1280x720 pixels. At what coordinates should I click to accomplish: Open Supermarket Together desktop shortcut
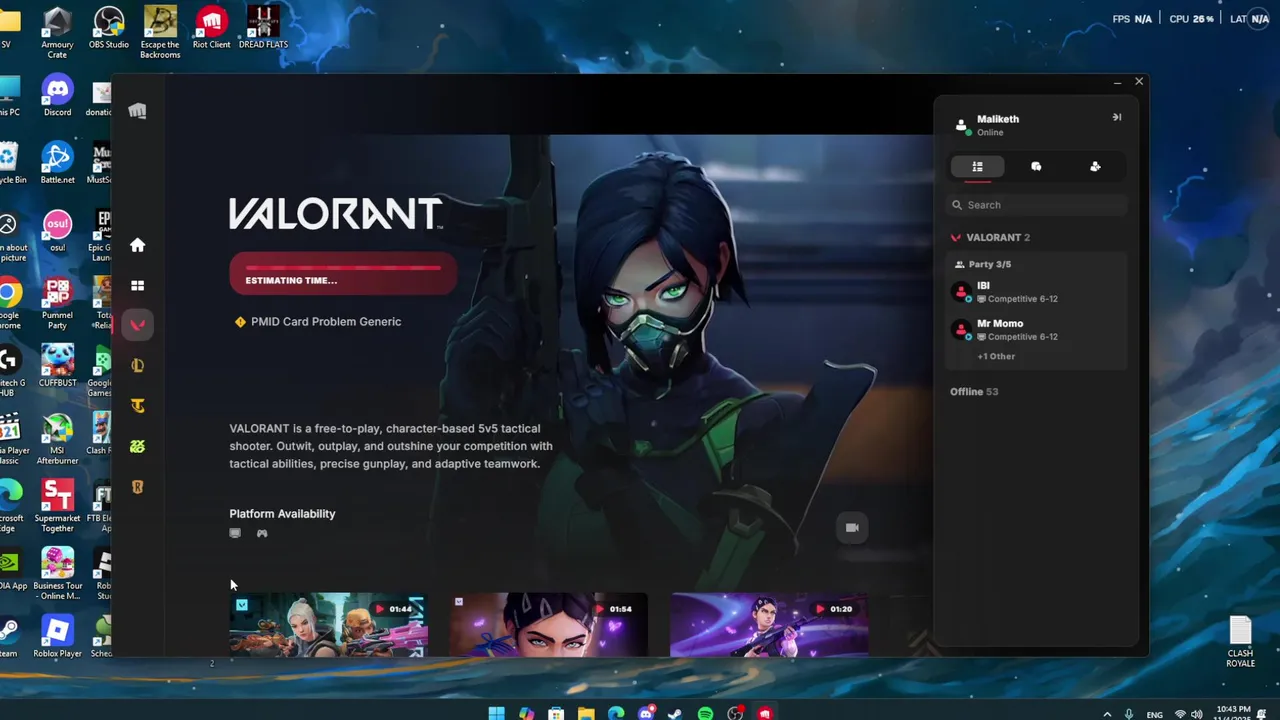click(x=57, y=507)
